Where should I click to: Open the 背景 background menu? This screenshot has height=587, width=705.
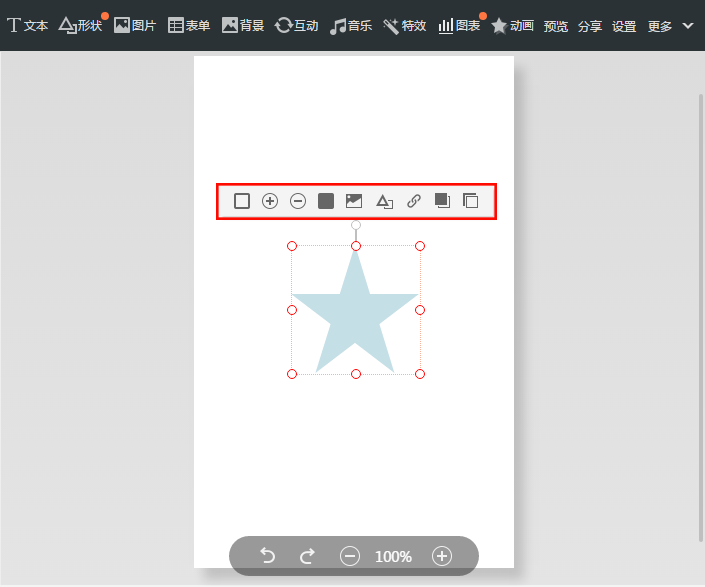243,26
